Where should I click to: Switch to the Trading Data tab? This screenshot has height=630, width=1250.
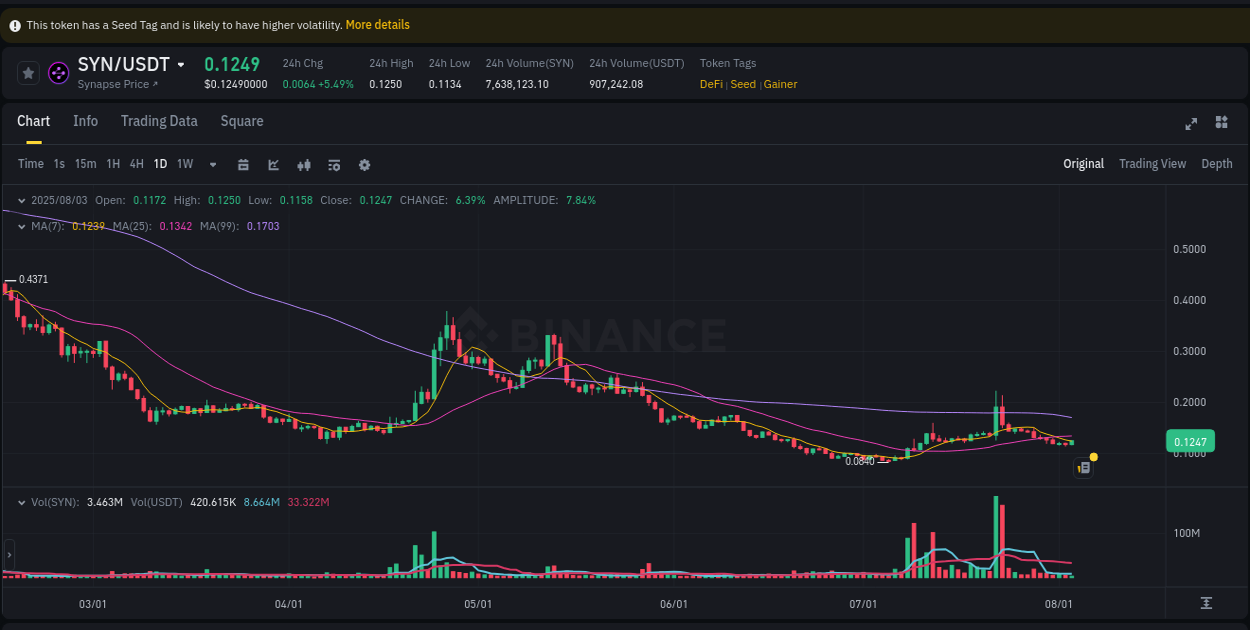tap(159, 121)
